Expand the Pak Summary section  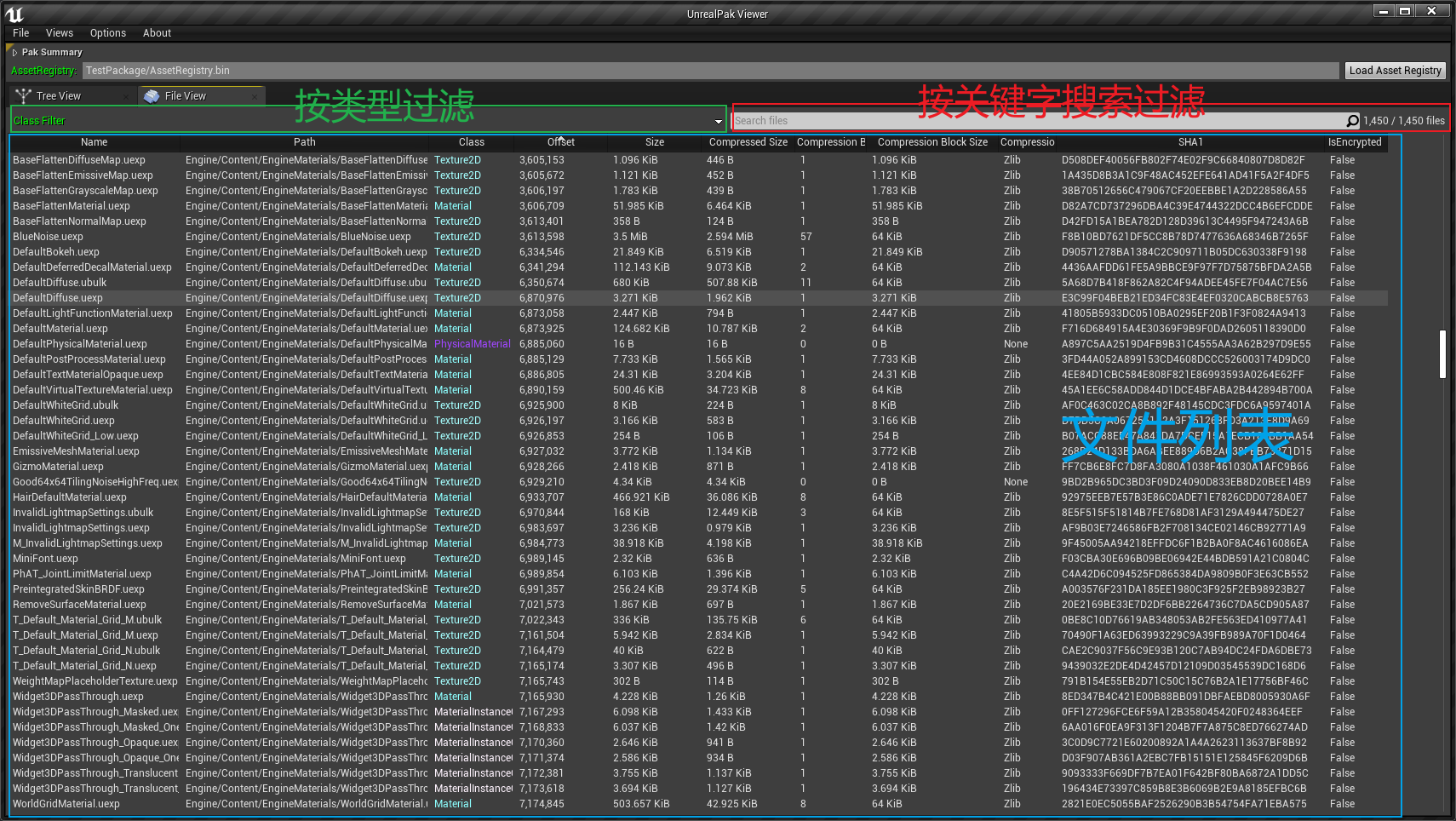click(14, 52)
